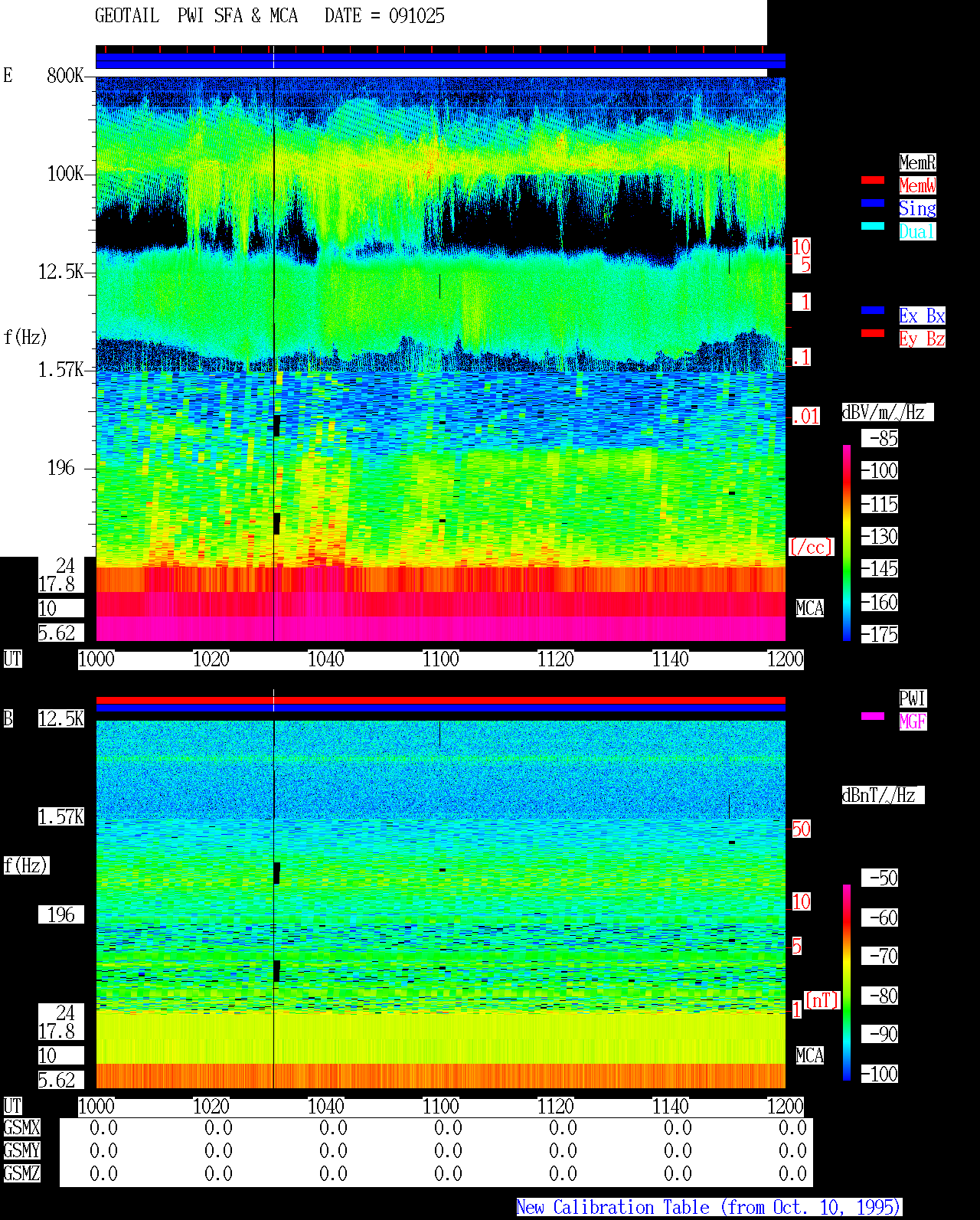Click the magenta MGF legend swatch
This screenshot has width=980, height=1220.
pos(873,716)
